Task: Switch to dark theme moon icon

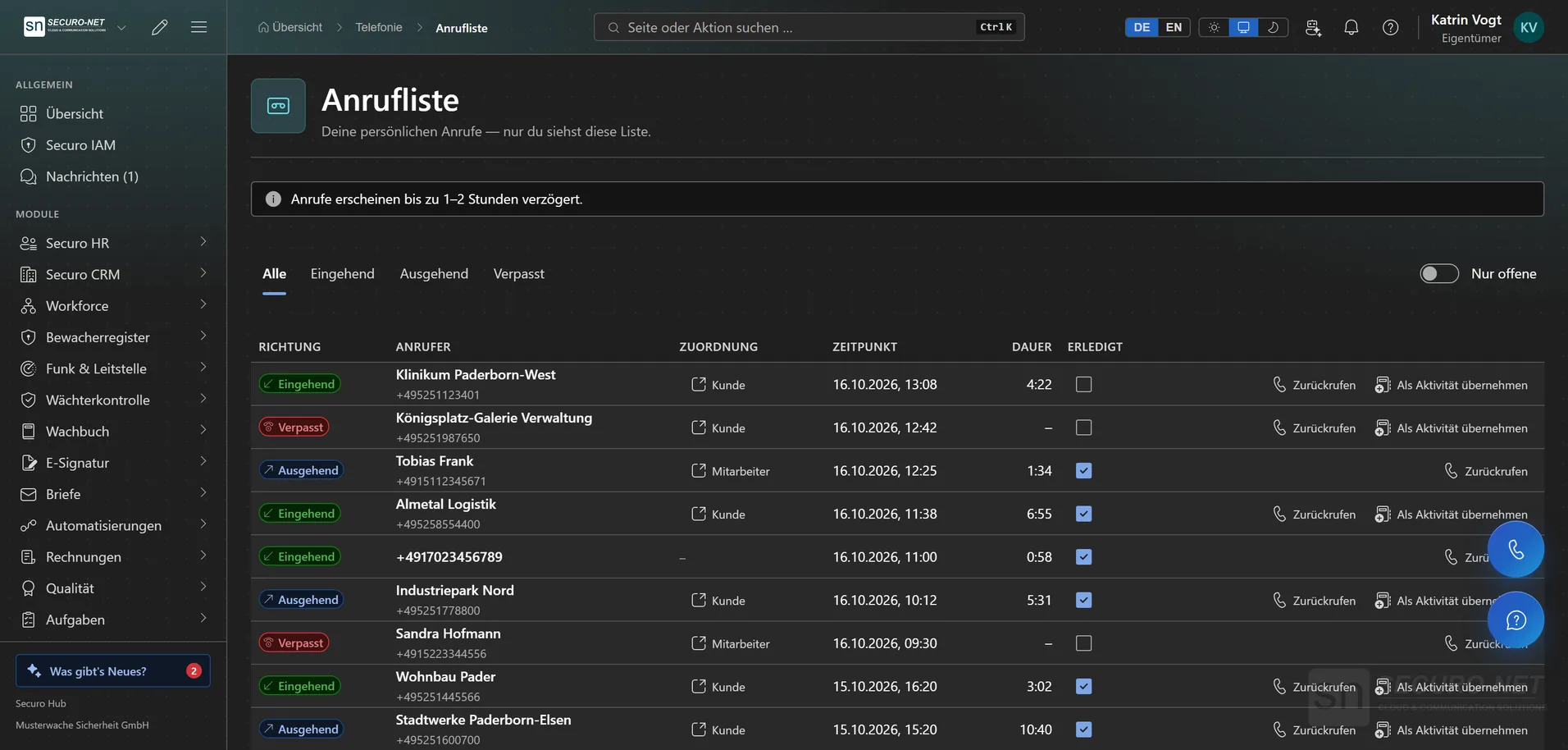Action: pyautogui.click(x=1273, y=27)
